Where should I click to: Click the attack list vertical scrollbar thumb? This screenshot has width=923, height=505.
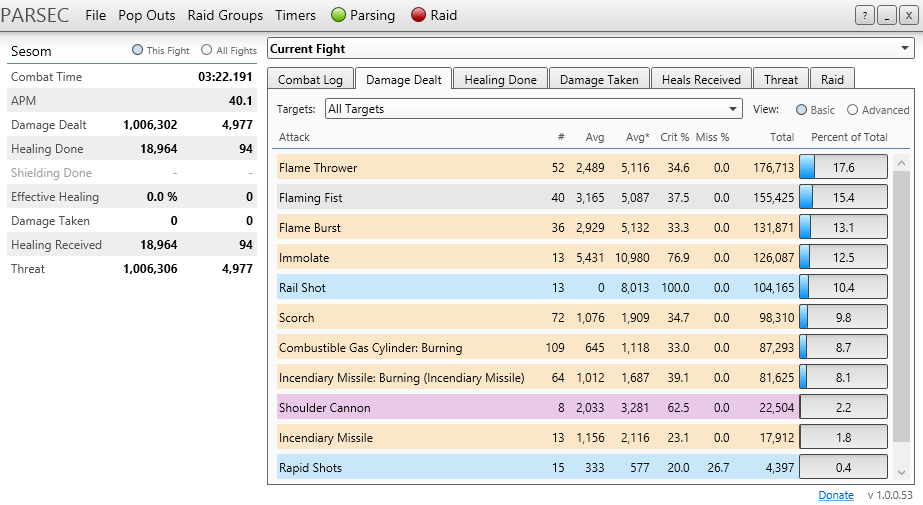click(901, 306)
